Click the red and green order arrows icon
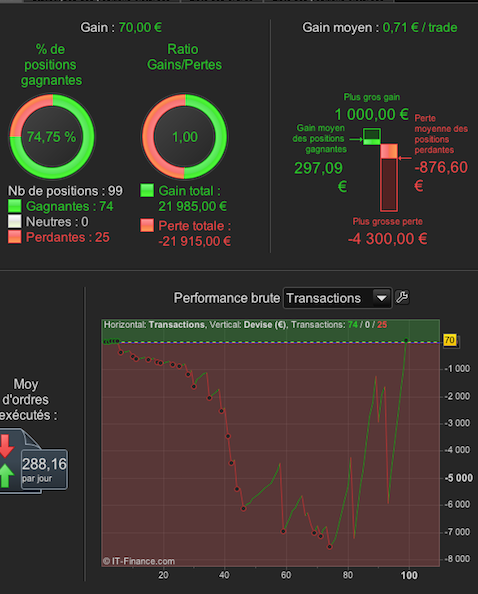 [x=6, y=461]
